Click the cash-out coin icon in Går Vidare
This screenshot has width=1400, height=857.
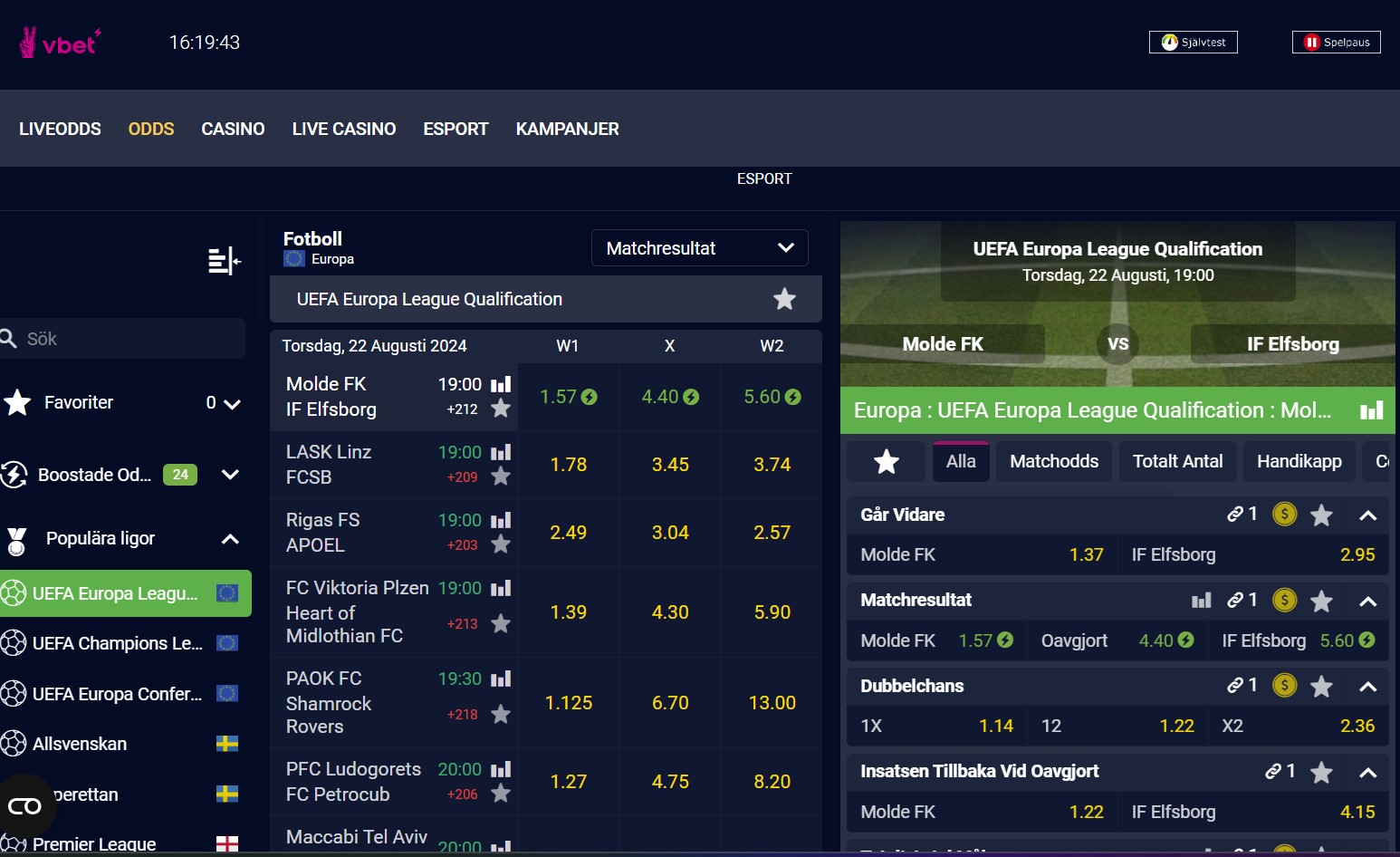(x=1284, y=515)
